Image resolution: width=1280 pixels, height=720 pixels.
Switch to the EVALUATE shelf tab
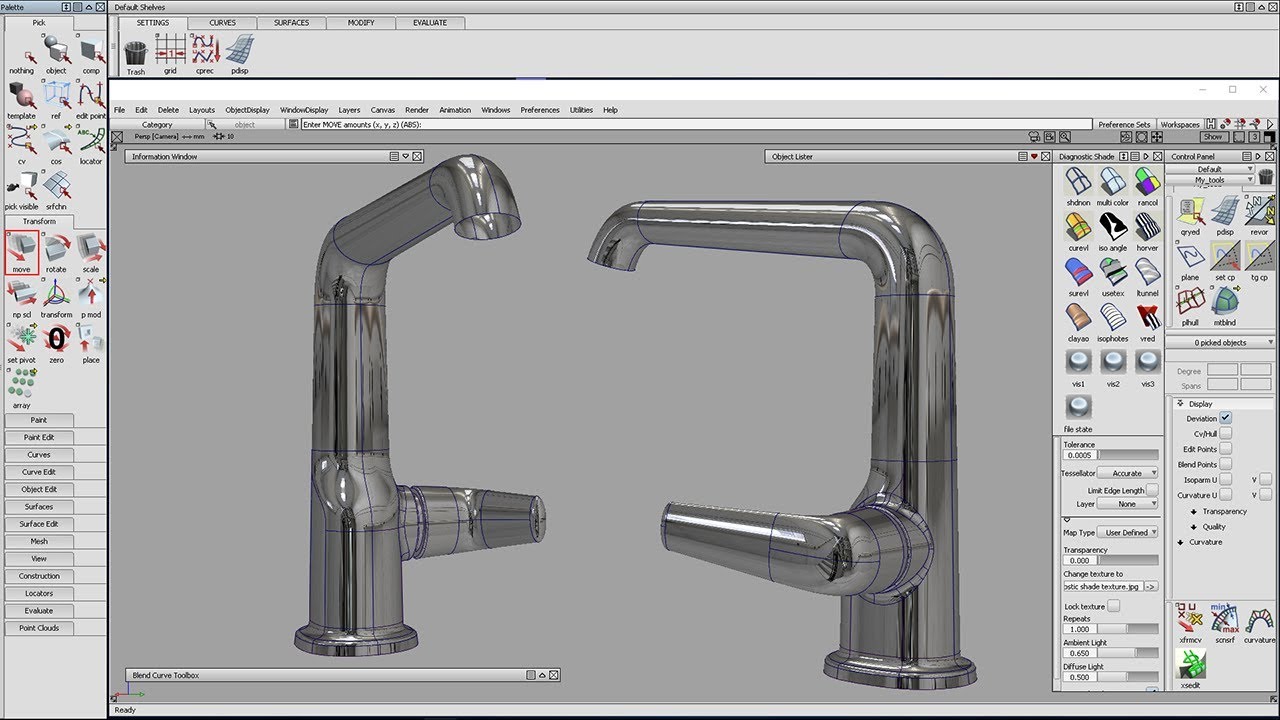tap(430, 22)
